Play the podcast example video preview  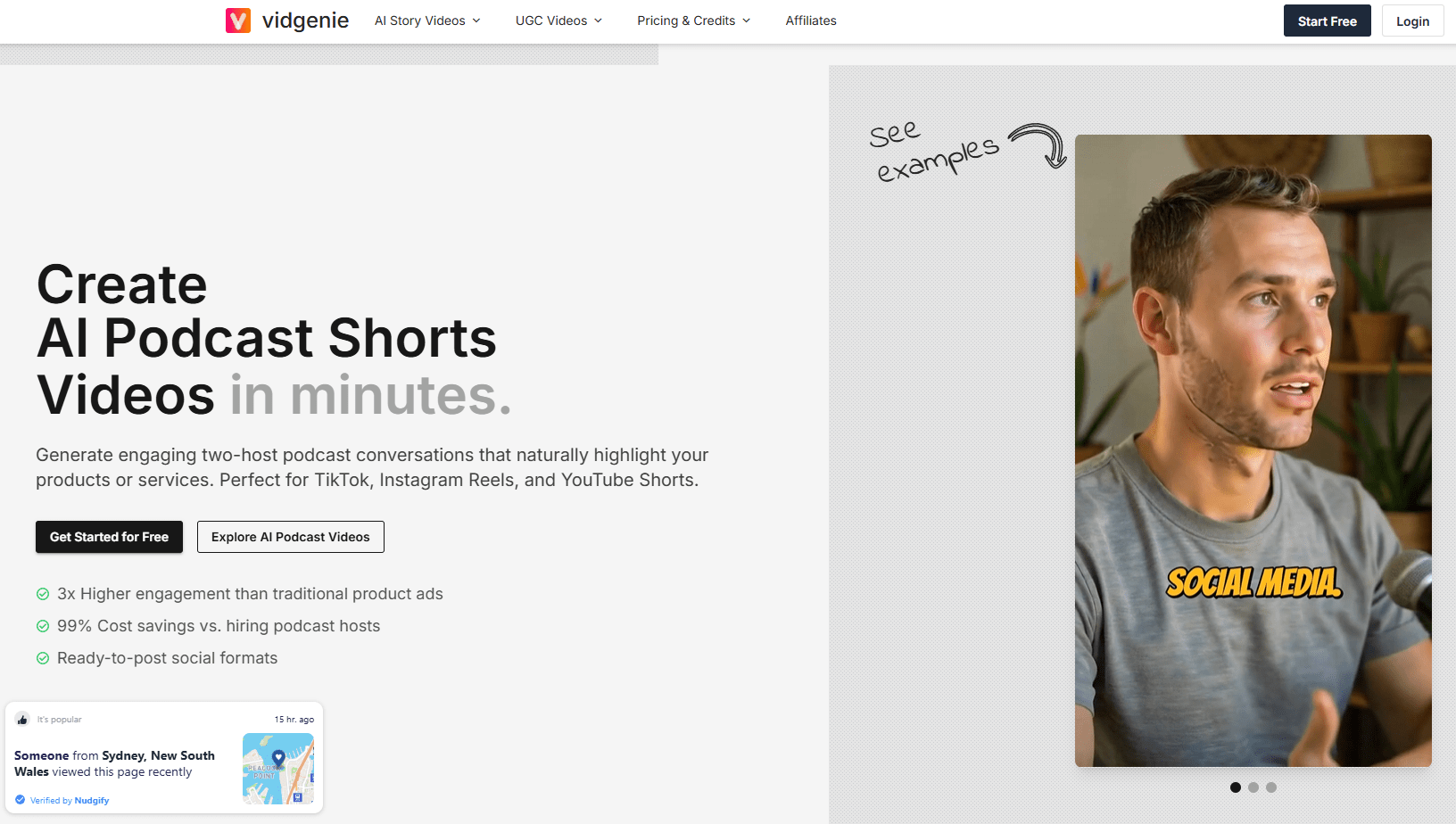(1253, 450)
